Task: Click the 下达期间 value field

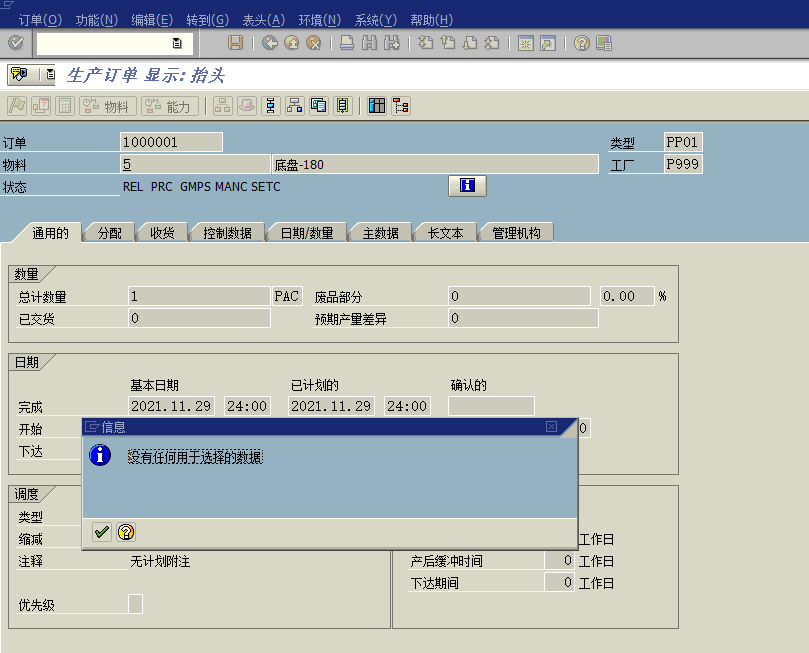Action: pyautogui.click(x=559, y=583)
